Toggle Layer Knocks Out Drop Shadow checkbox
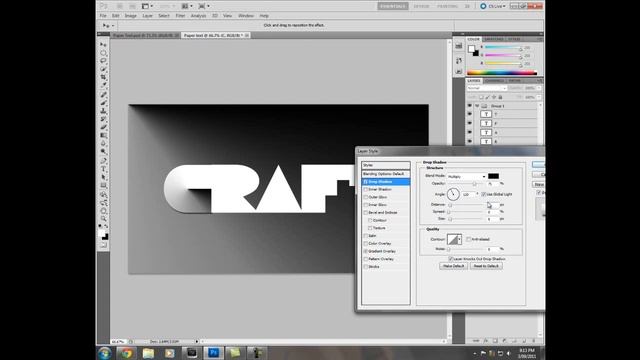 click(451, 259)
